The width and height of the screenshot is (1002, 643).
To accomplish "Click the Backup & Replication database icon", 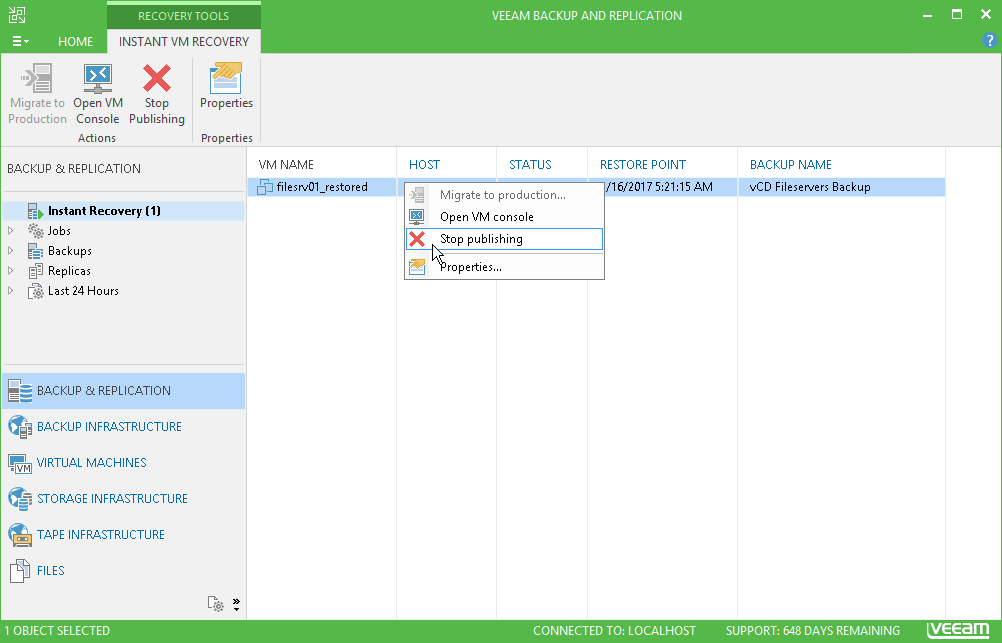I will click(20, 391).
